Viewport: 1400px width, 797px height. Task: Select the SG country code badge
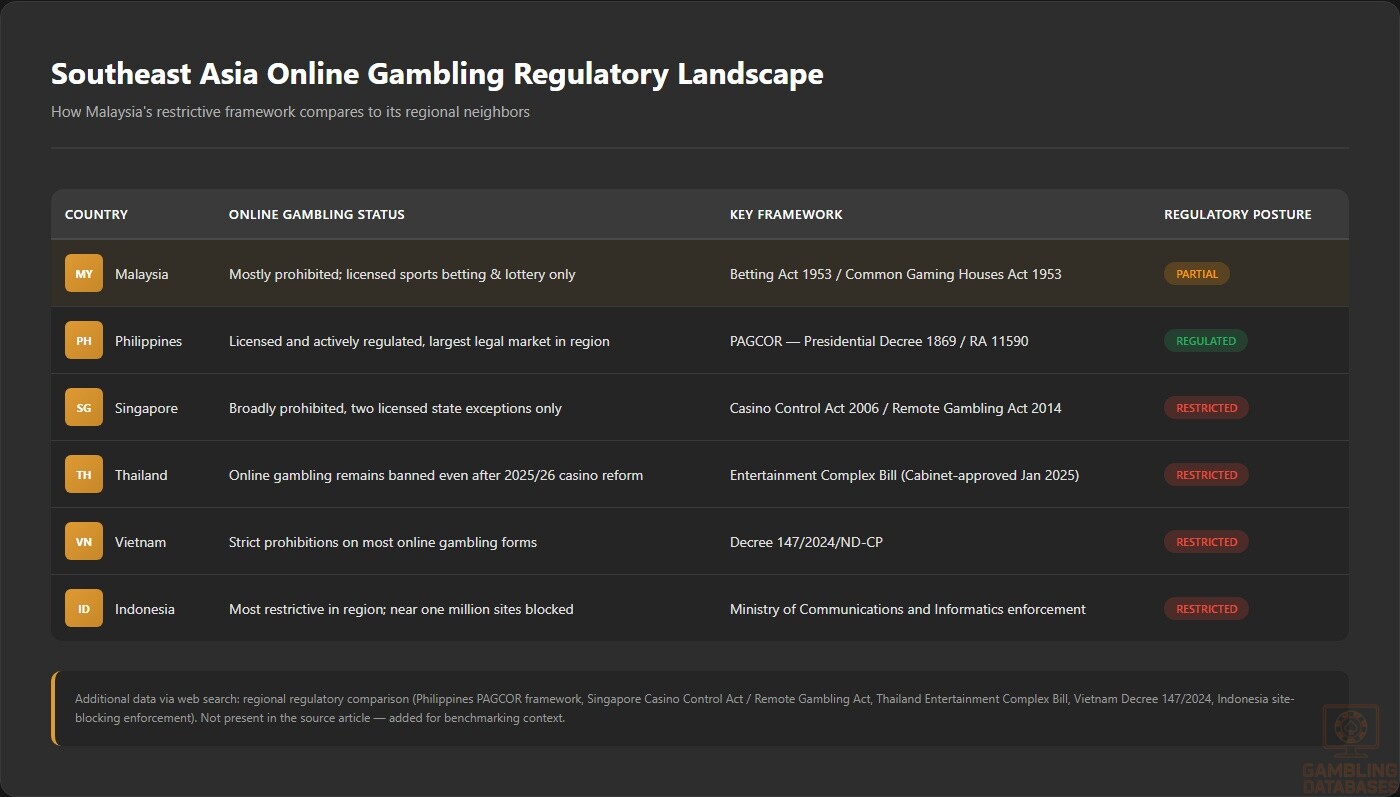point(84,408)
